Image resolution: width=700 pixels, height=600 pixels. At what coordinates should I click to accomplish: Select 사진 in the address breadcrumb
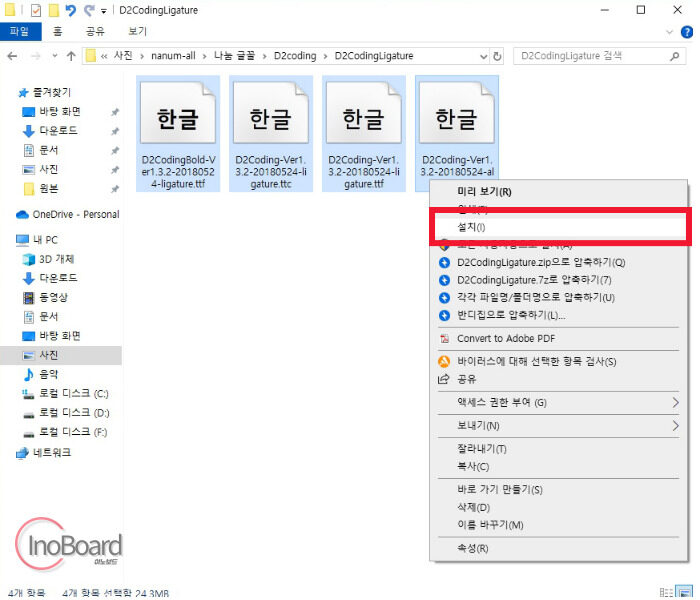point(123,55)
